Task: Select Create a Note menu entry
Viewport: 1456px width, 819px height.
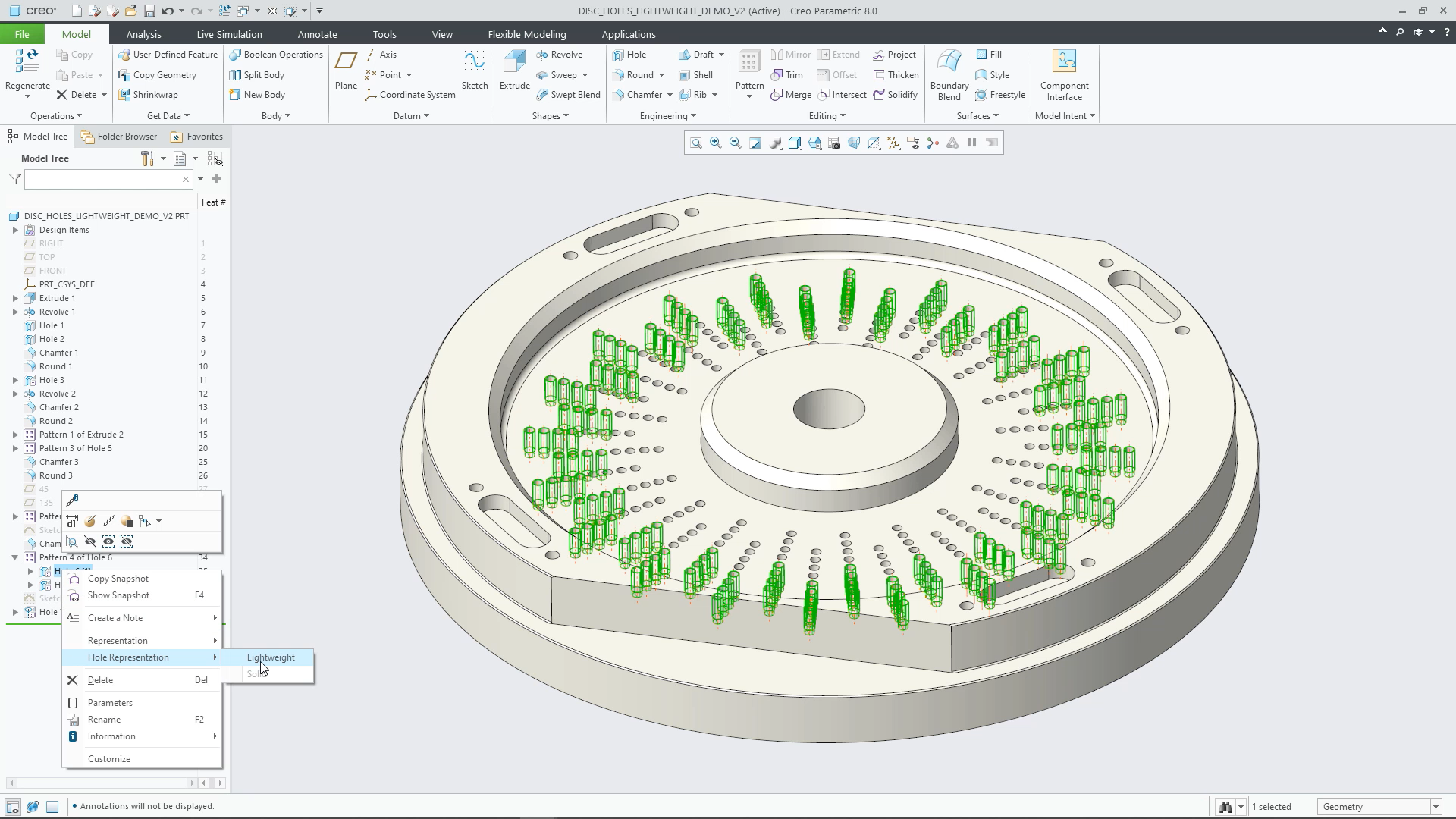Action: coord(143,618)
